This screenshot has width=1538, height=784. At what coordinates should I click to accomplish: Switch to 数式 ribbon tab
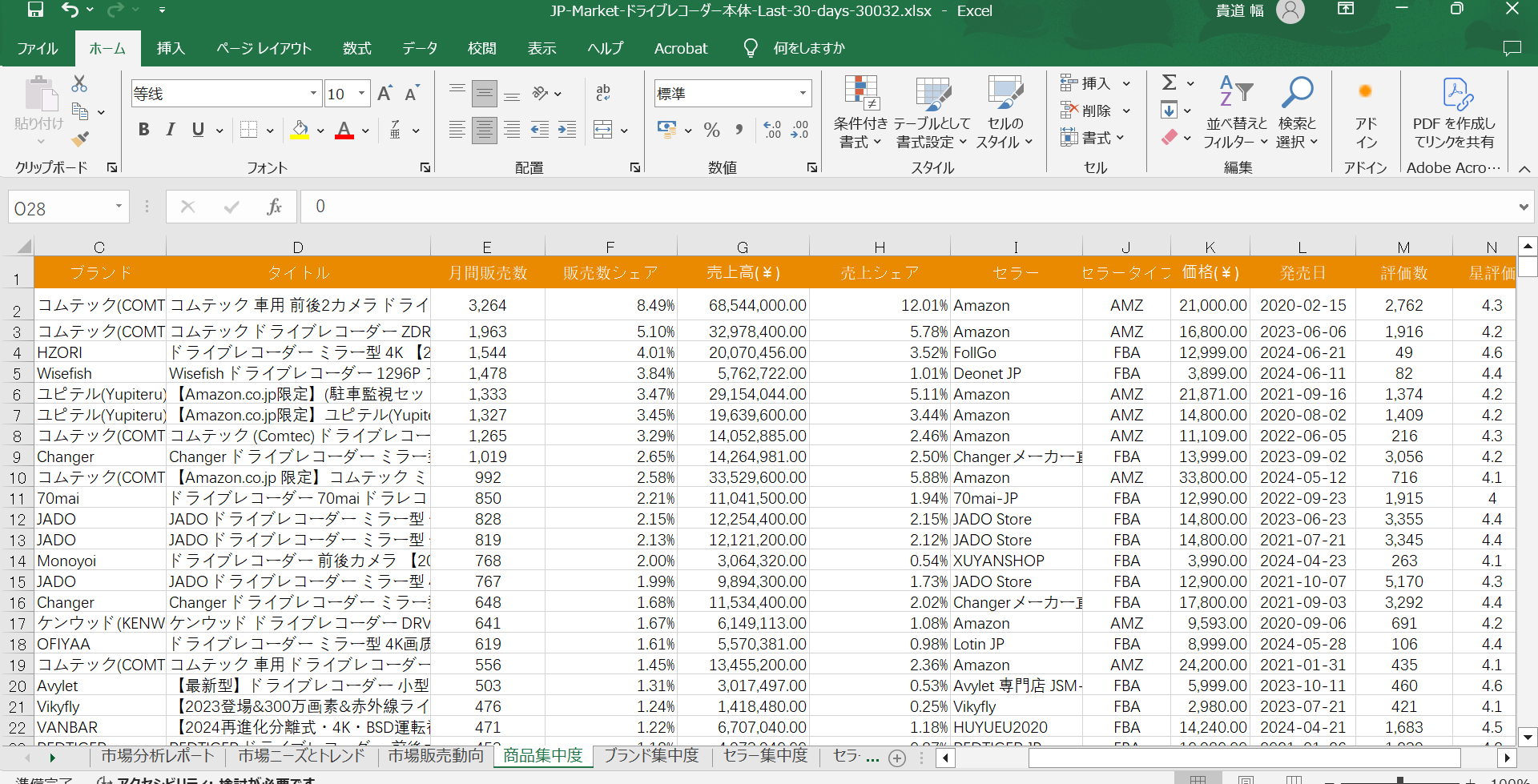click(357, 48)
